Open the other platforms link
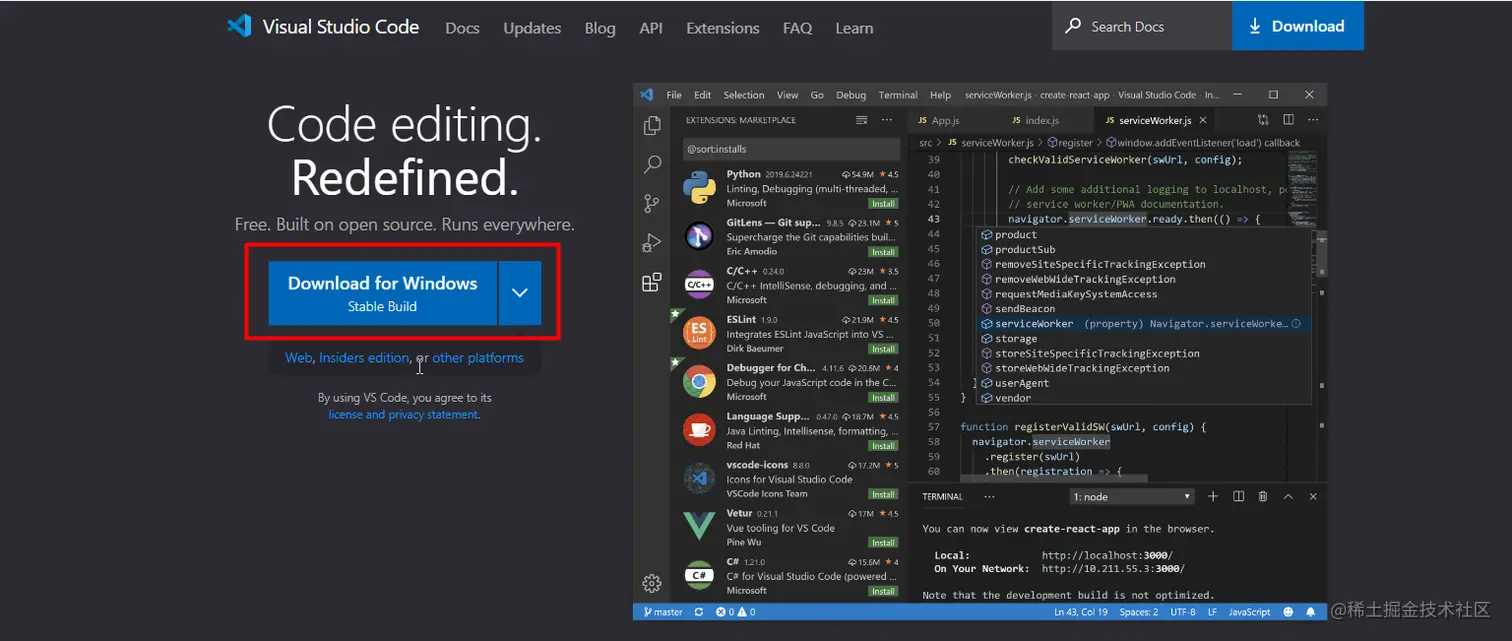 tap(477, 357)
